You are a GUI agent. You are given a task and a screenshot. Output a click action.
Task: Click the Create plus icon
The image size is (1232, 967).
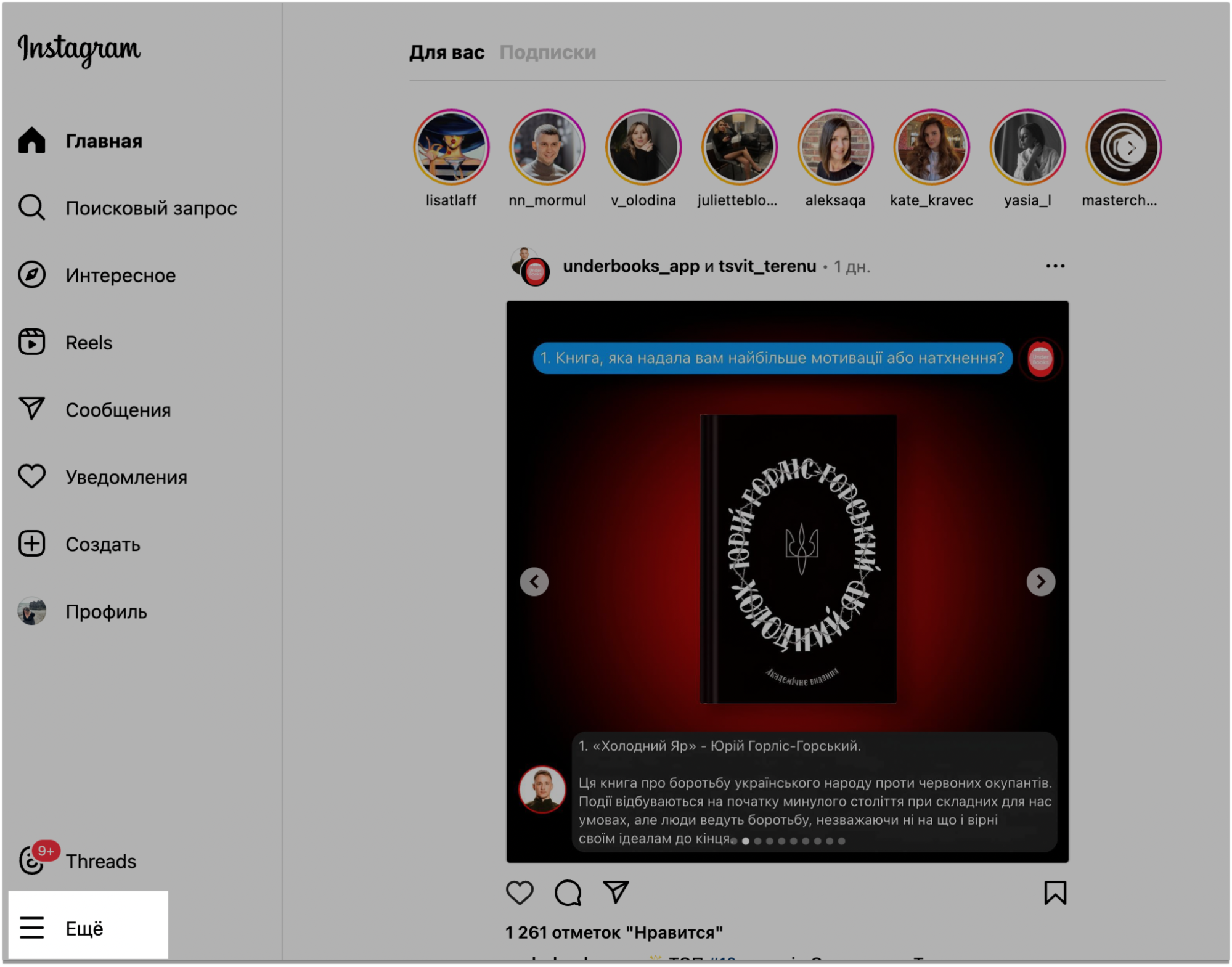tap(31, 544)
